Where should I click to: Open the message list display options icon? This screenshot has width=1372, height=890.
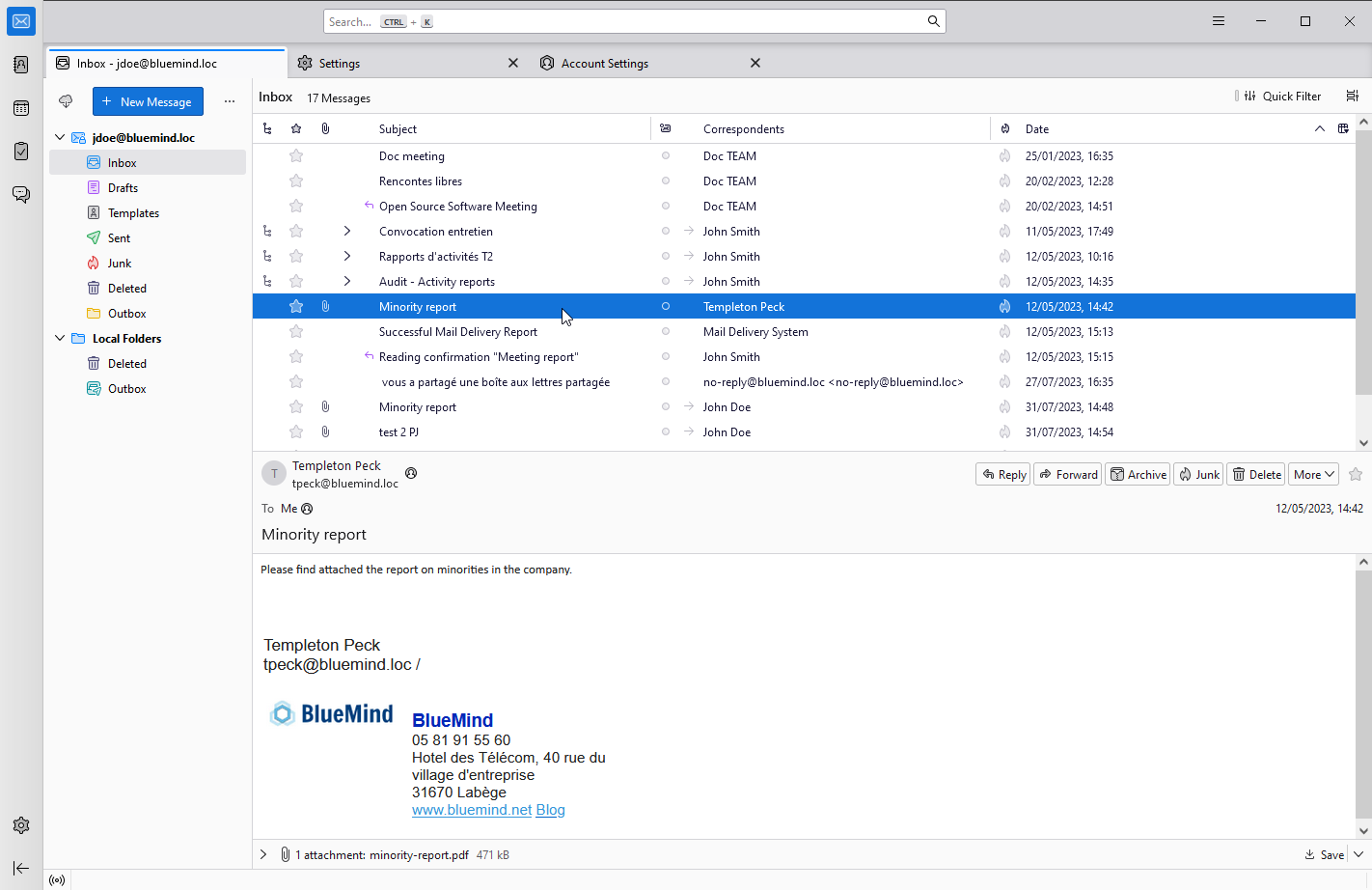1353,96
